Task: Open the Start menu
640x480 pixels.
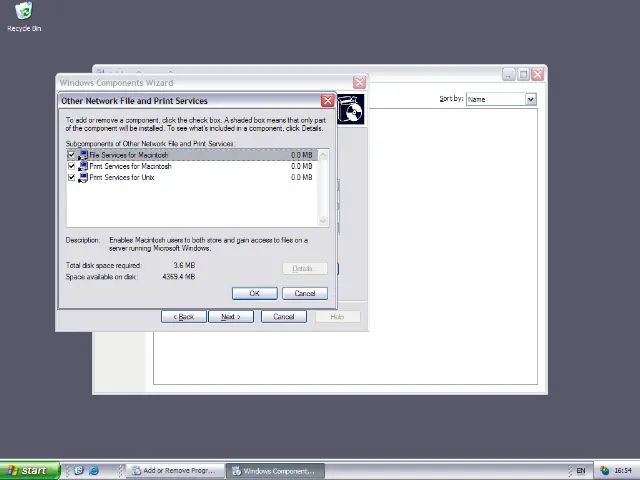Action: click(28, 470)
